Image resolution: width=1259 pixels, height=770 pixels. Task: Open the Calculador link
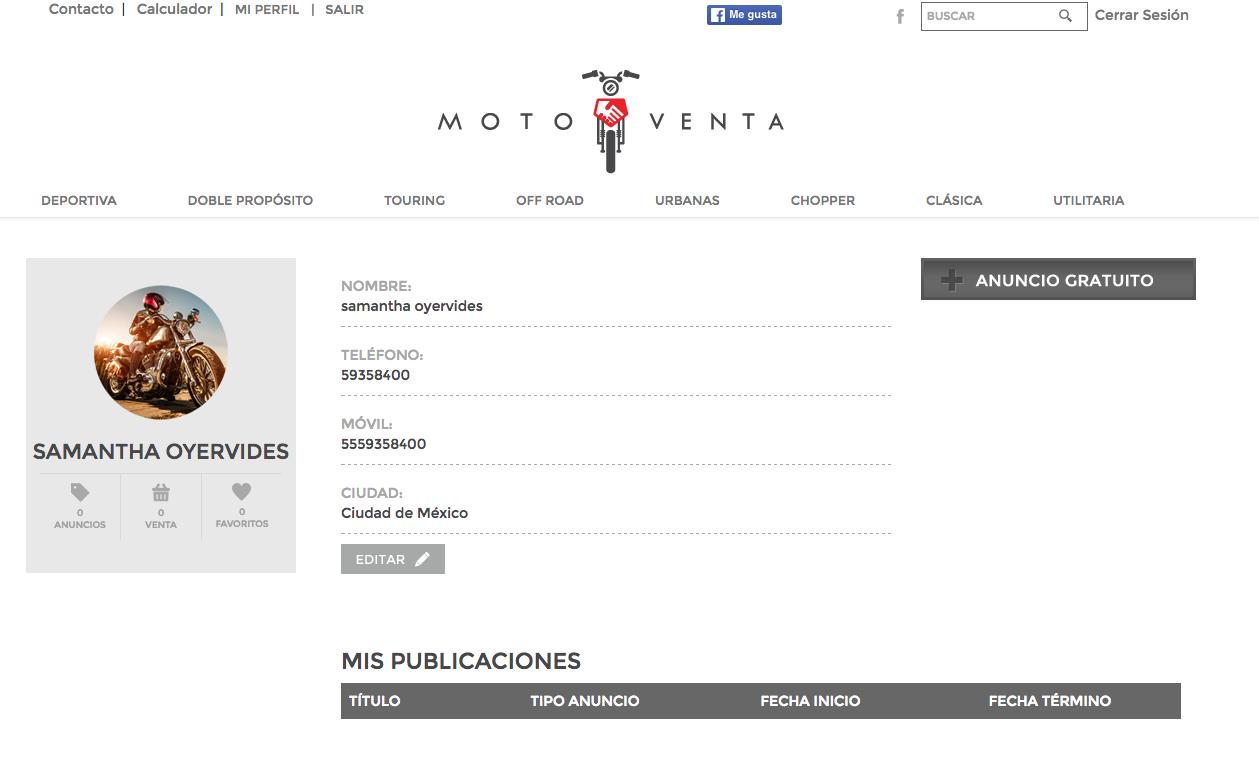point(174,9)
